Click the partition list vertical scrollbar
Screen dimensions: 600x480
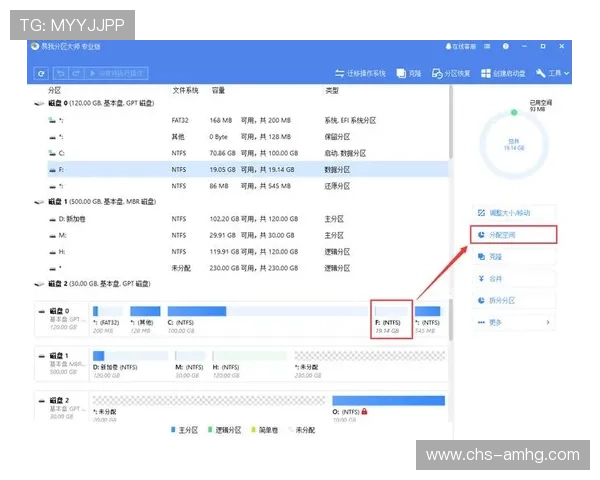pyautogui.click(x=451, y=122)
